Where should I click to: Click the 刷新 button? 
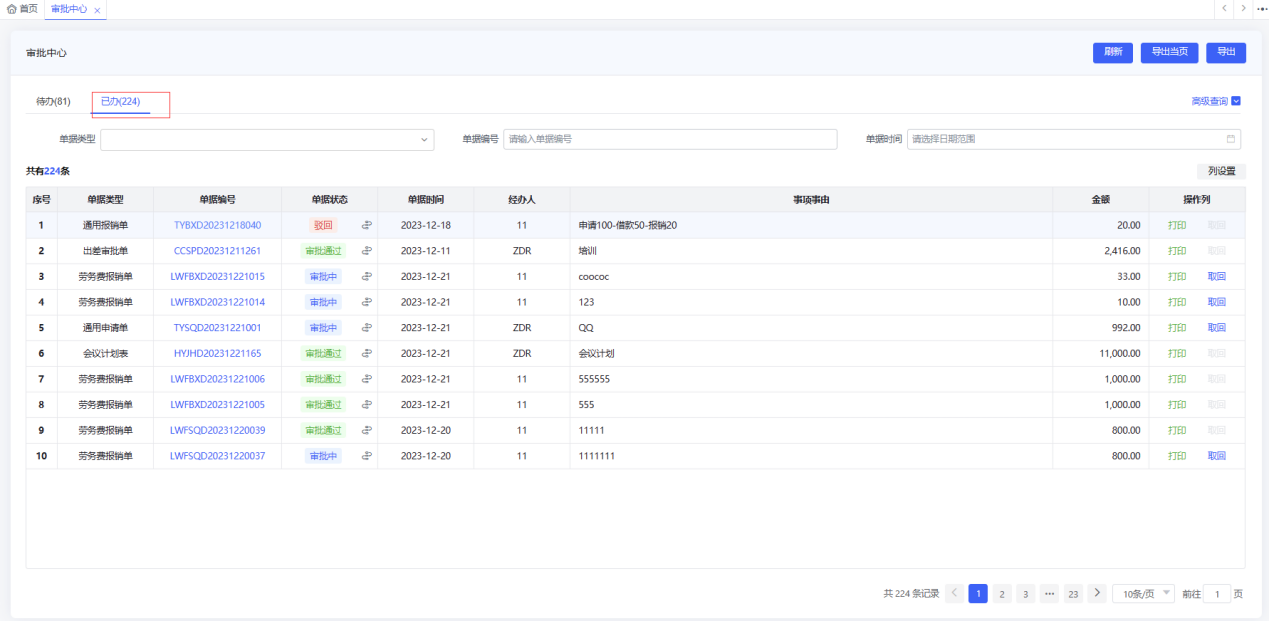[x=1113, y=52]
